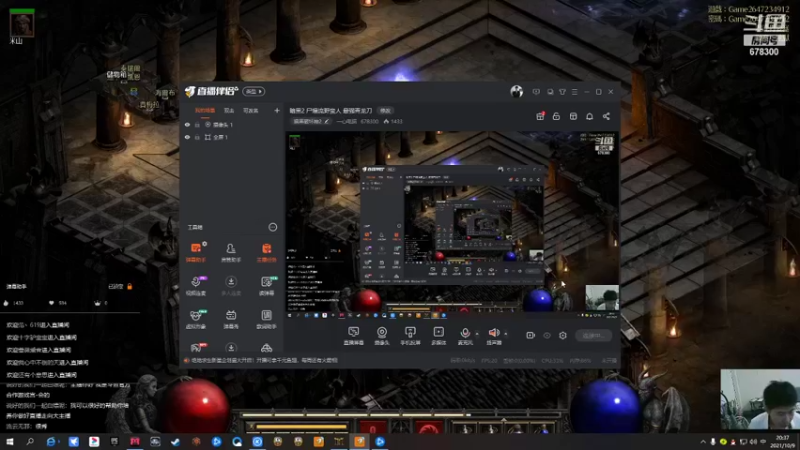Open the 弹幕助手 danmaku assistant tool
This screenshot has height=450, width=800.
[x=195, y=252]
